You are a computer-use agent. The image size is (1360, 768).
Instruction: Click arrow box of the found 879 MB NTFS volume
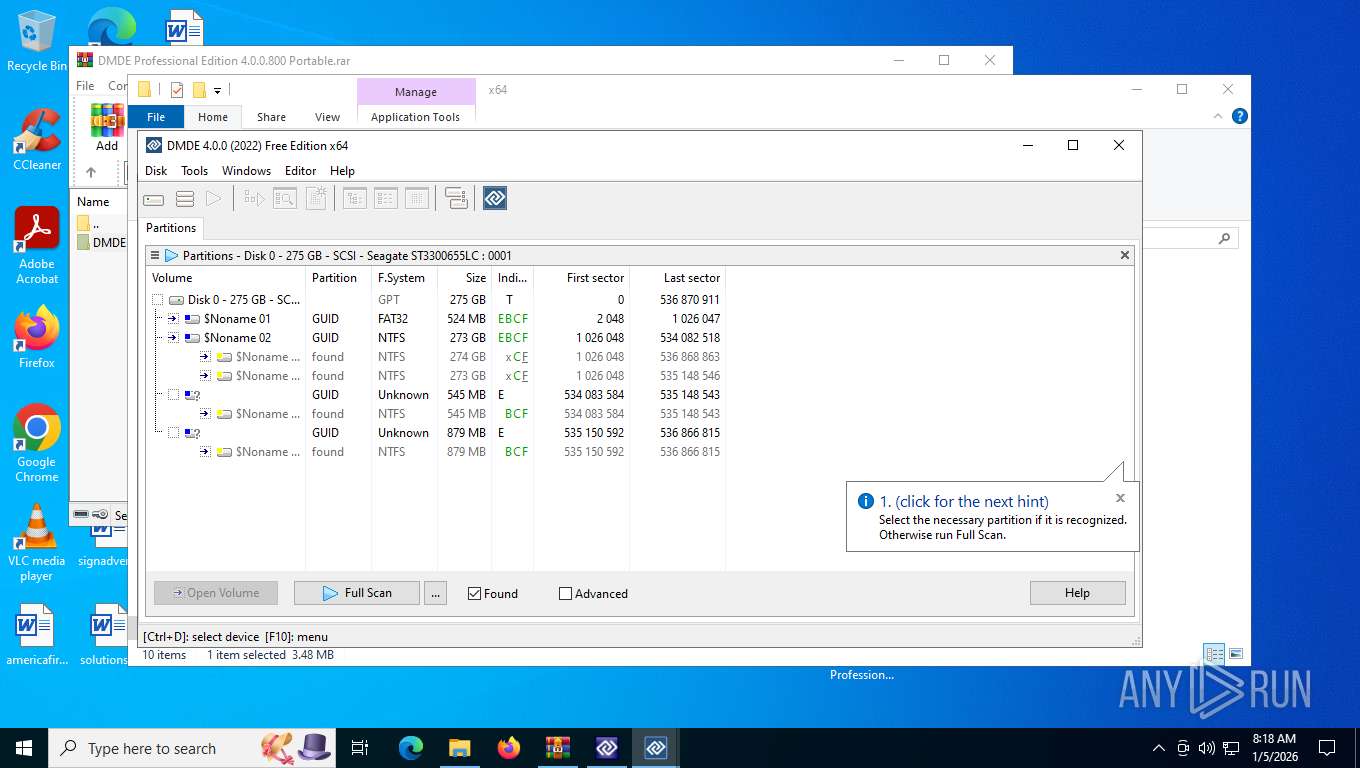[x=205, y=452]
